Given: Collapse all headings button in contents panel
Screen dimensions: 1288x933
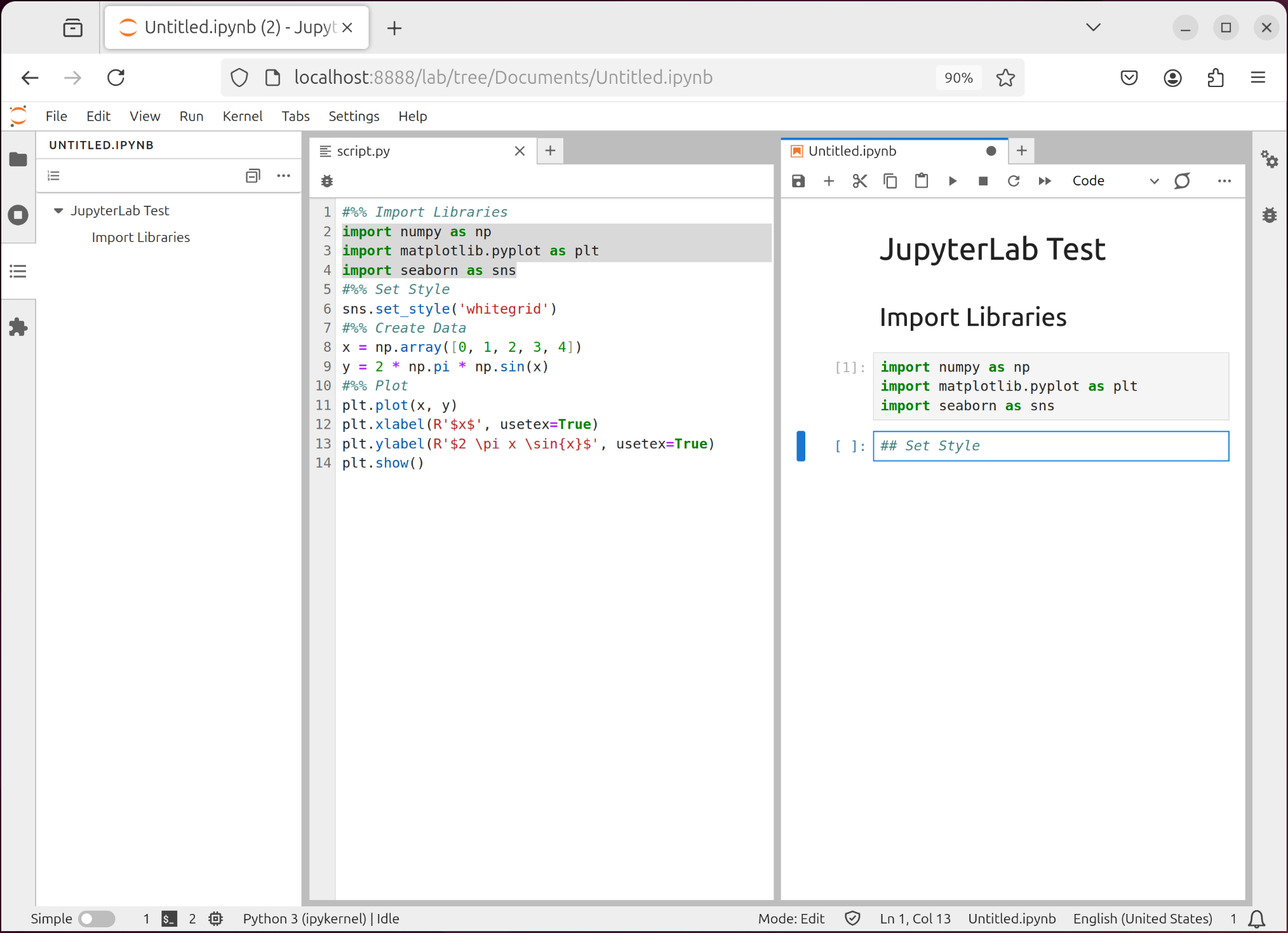Looking at the screenshot, I should (x=253, y=176).
